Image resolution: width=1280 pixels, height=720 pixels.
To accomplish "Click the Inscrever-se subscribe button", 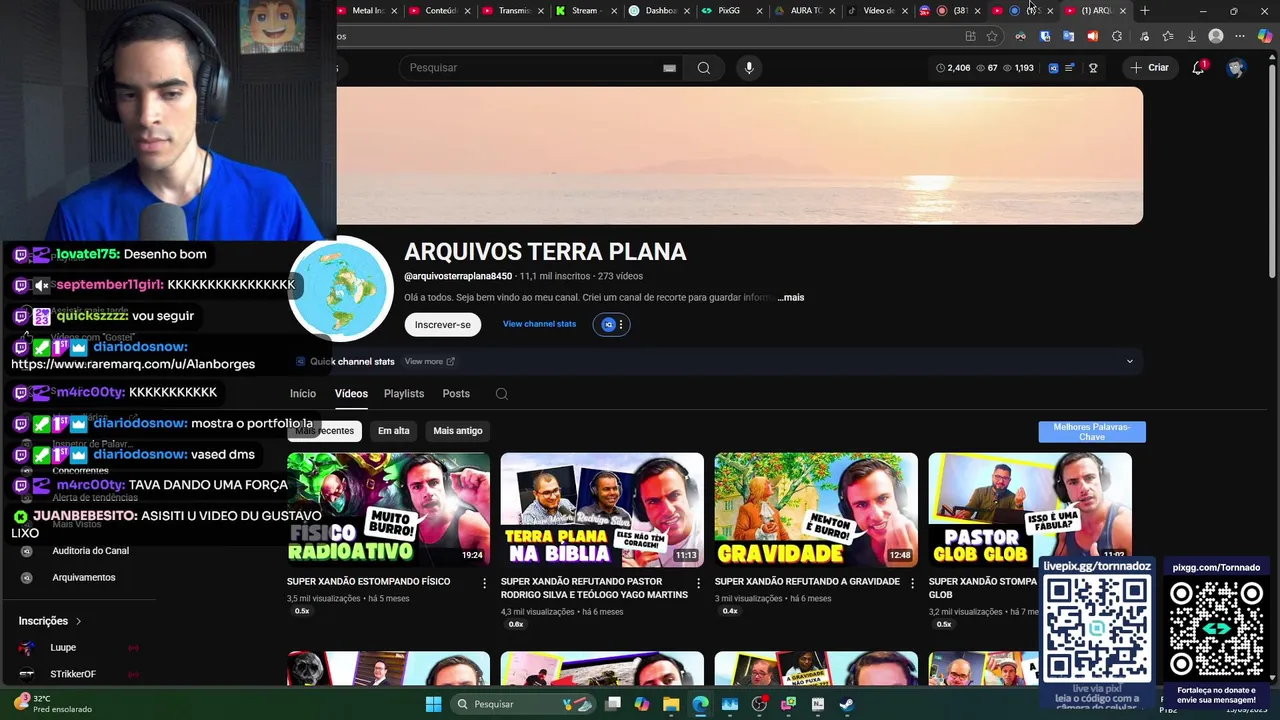I will point(443,325).
